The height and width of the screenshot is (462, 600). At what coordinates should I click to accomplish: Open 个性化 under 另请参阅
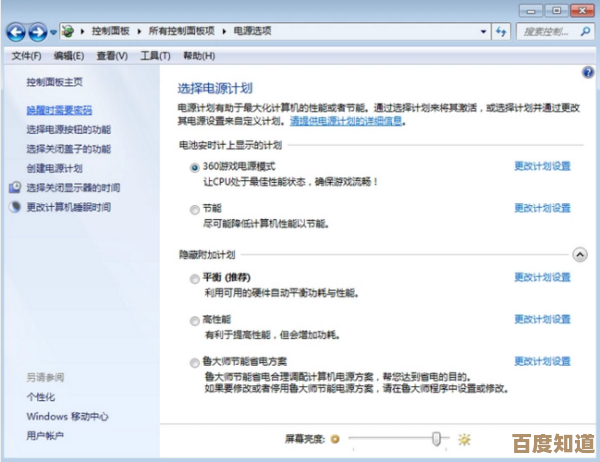pyautogui.click(x=41, y=397)
